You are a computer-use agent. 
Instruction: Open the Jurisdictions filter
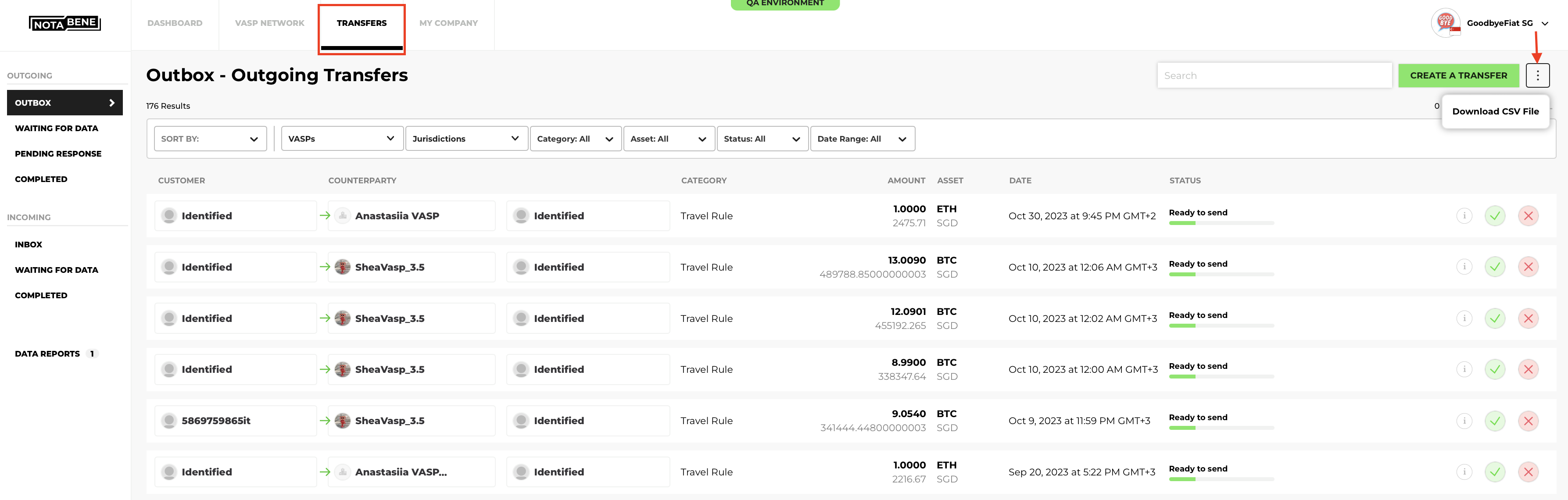[x=466, y=139]
